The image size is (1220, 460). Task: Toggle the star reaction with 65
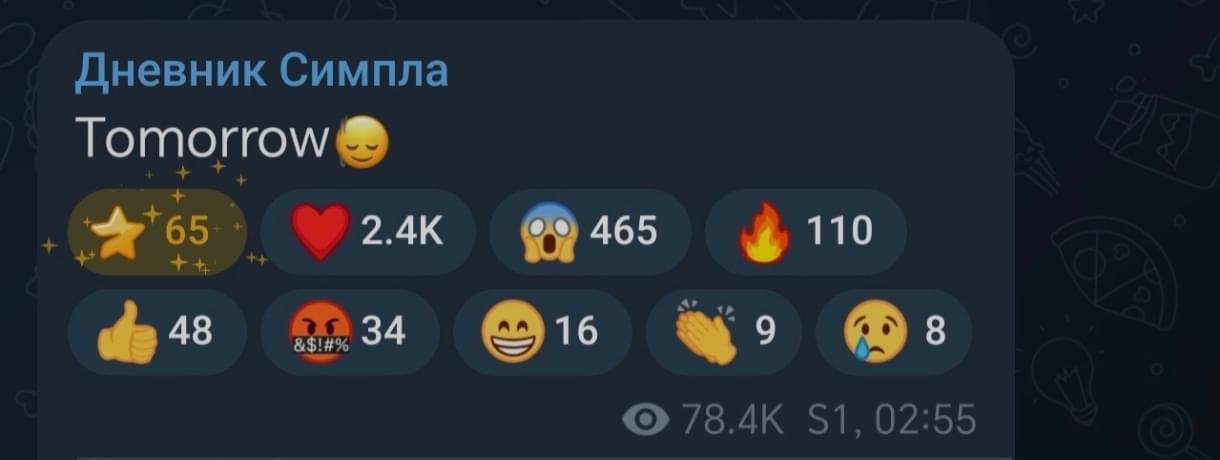pos(156,231)
